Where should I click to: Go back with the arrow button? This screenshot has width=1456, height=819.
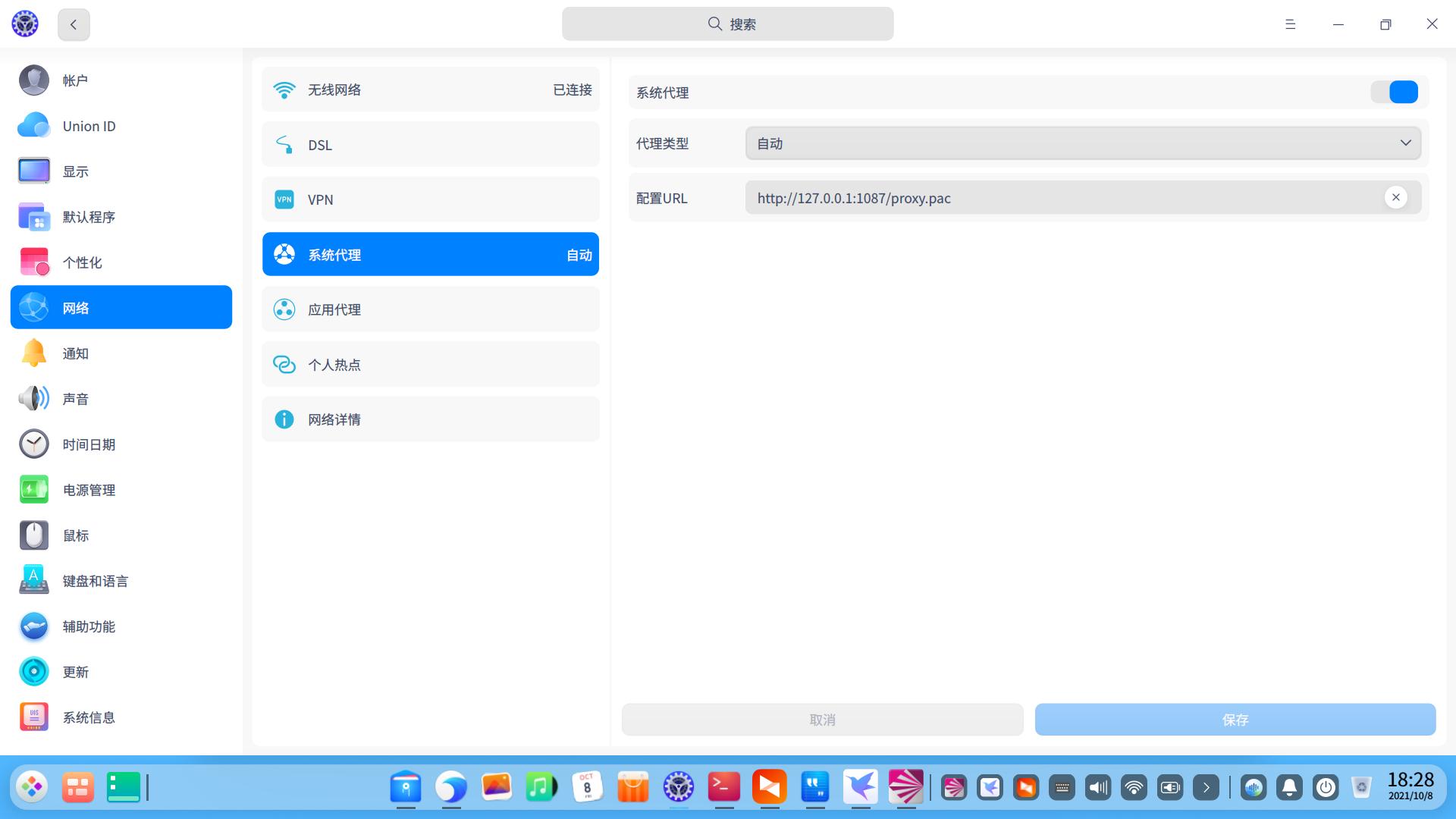(x=74, y=24)
